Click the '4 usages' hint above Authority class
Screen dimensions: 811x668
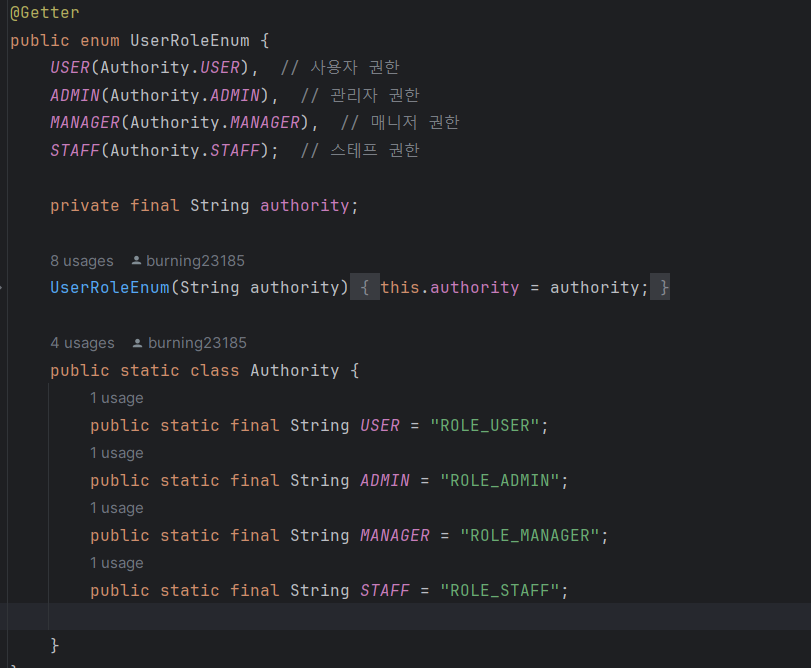tap(82, 343)
